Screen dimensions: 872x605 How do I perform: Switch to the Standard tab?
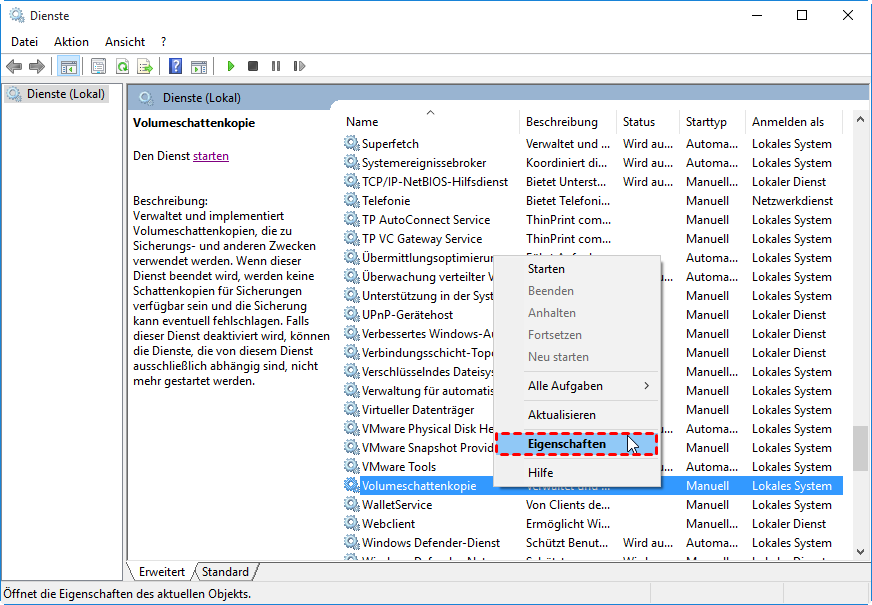point(225,572)
